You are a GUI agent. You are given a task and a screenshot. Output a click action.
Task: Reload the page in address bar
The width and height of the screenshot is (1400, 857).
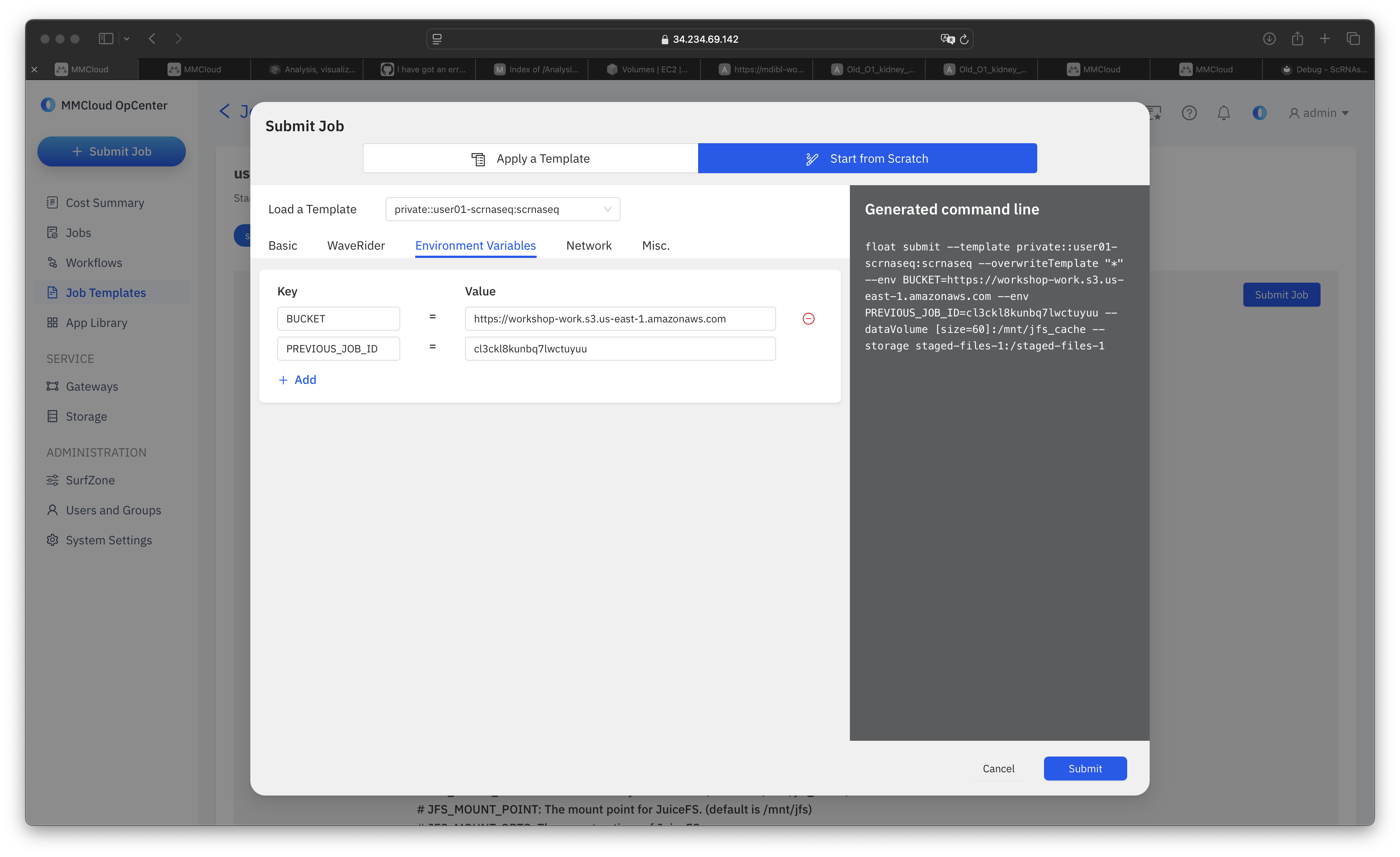click(964, 39)
